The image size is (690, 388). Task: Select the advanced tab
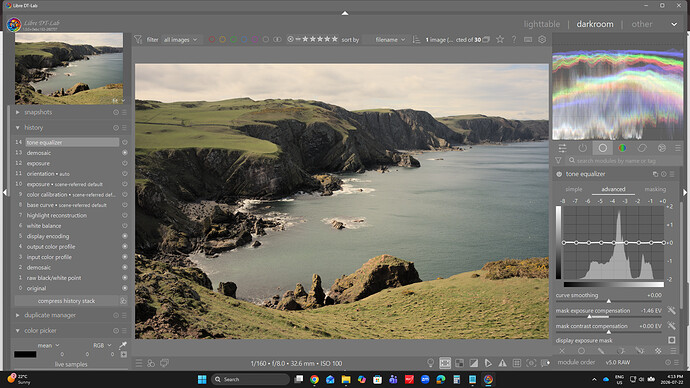pyautogui.click(x=613, y=189)
